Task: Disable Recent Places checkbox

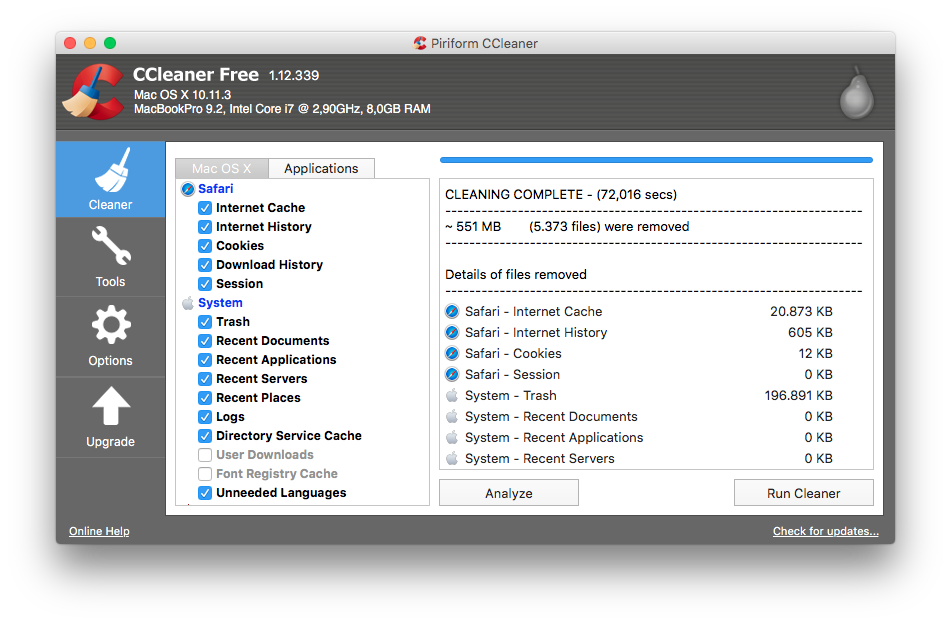Action: point(205,398)
